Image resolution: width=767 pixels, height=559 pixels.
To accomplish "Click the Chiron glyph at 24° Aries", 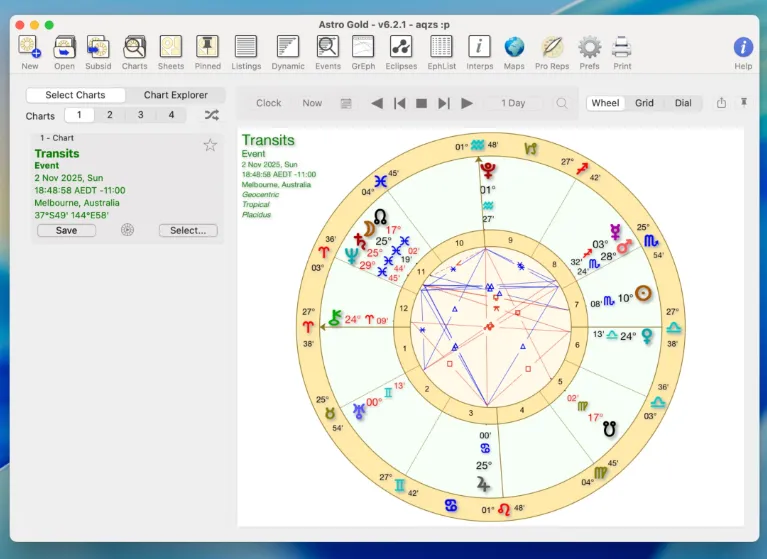I will point(335,318).
